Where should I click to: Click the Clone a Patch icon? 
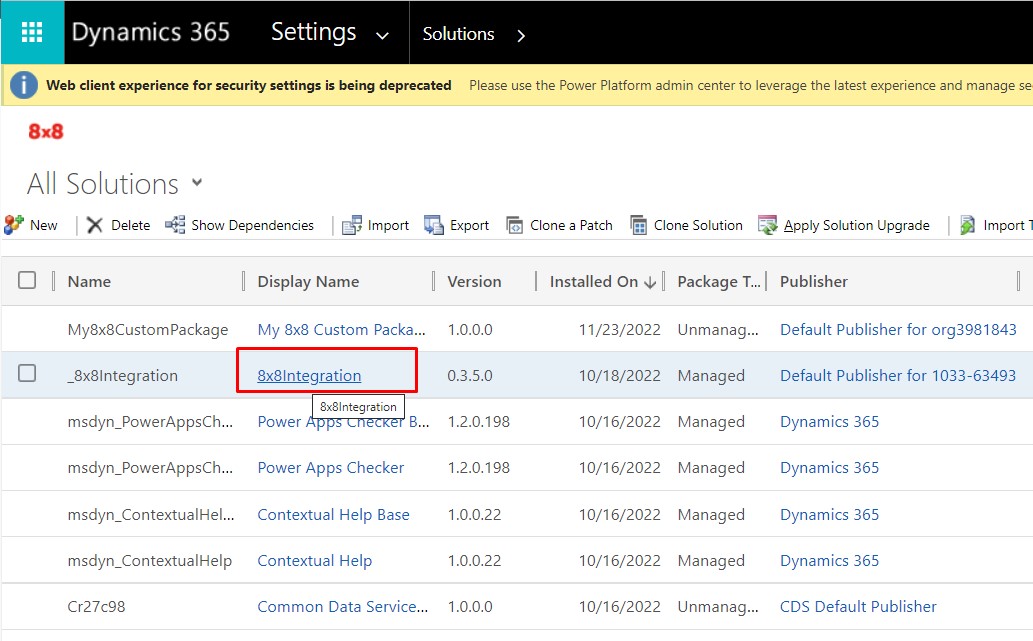click(515, 225)
